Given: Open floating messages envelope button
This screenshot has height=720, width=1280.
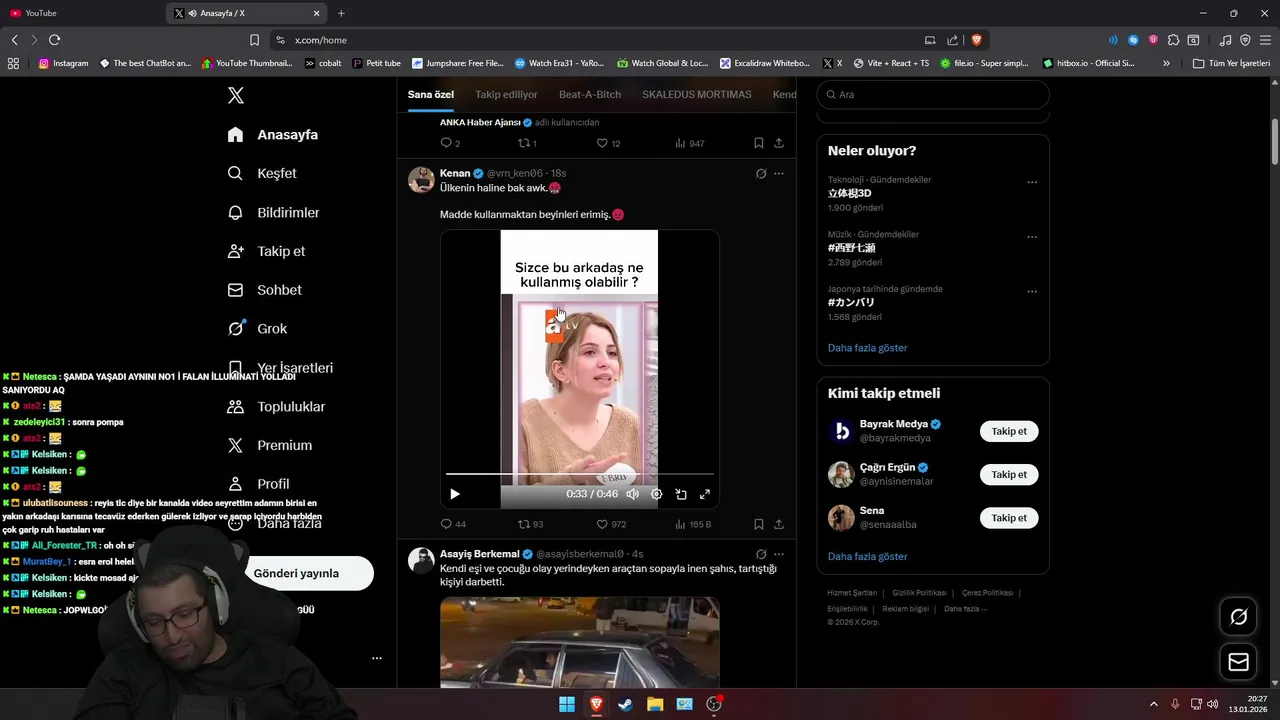Looking at the screenshot, I should (x=1238, y=662).
